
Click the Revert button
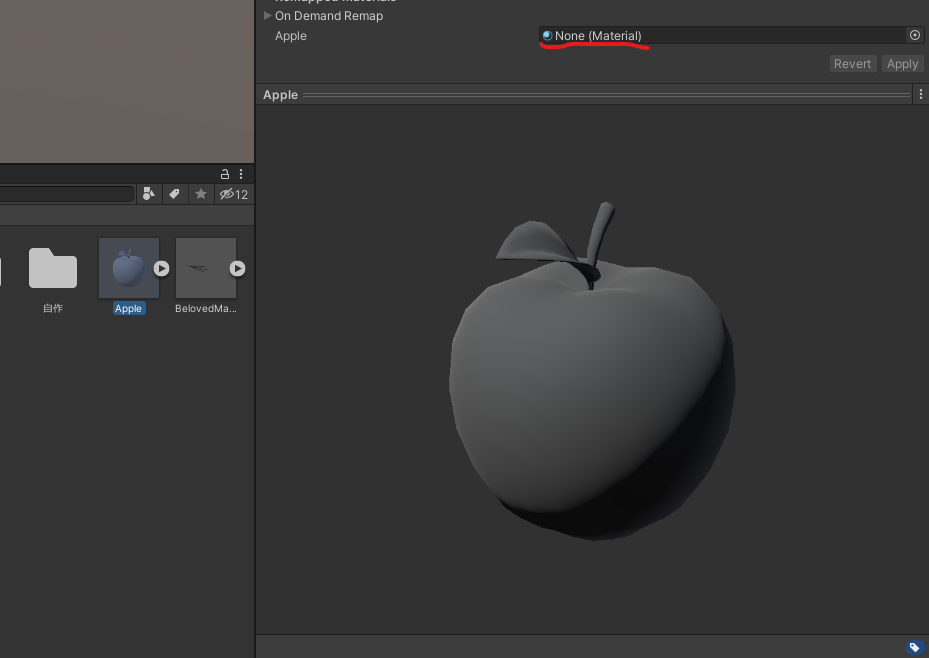pos(853,64)
